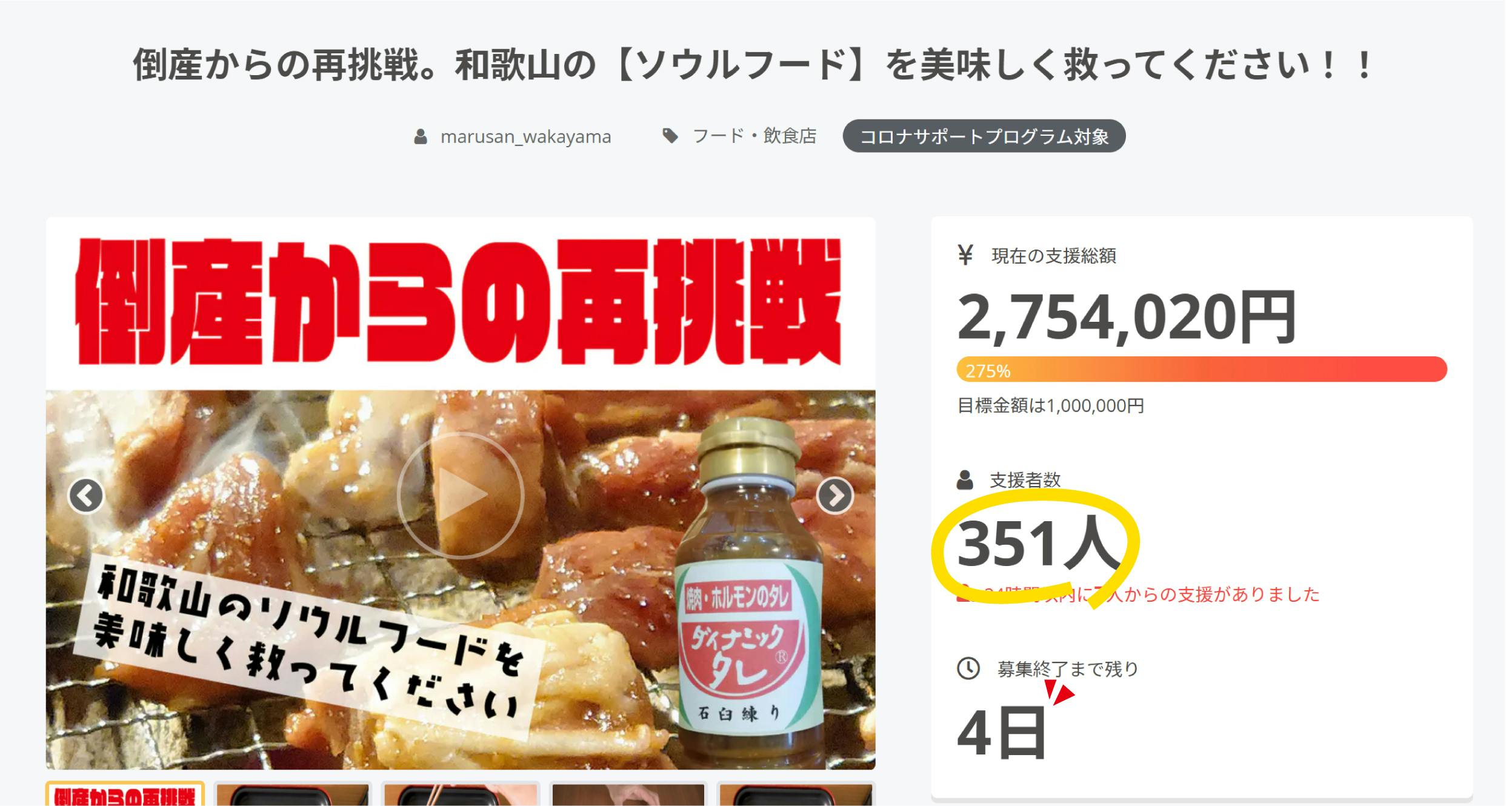Image resolution: width=1512 pixels, height=806 pixels.
Task: Play the campaign video
Action: click(x=461, y=495)
